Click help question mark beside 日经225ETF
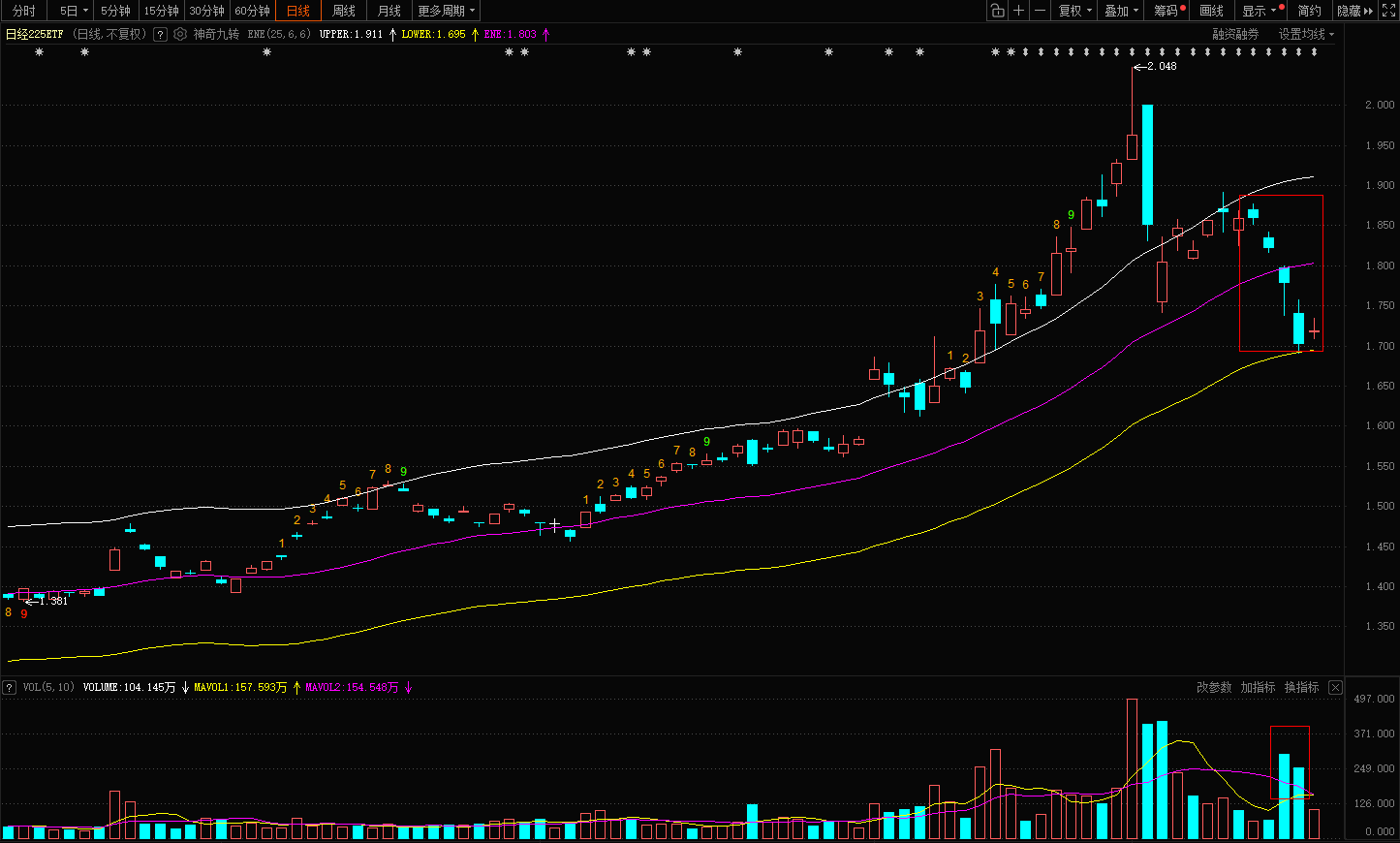The image size is (1400, 843). click(x=161, y=34)
